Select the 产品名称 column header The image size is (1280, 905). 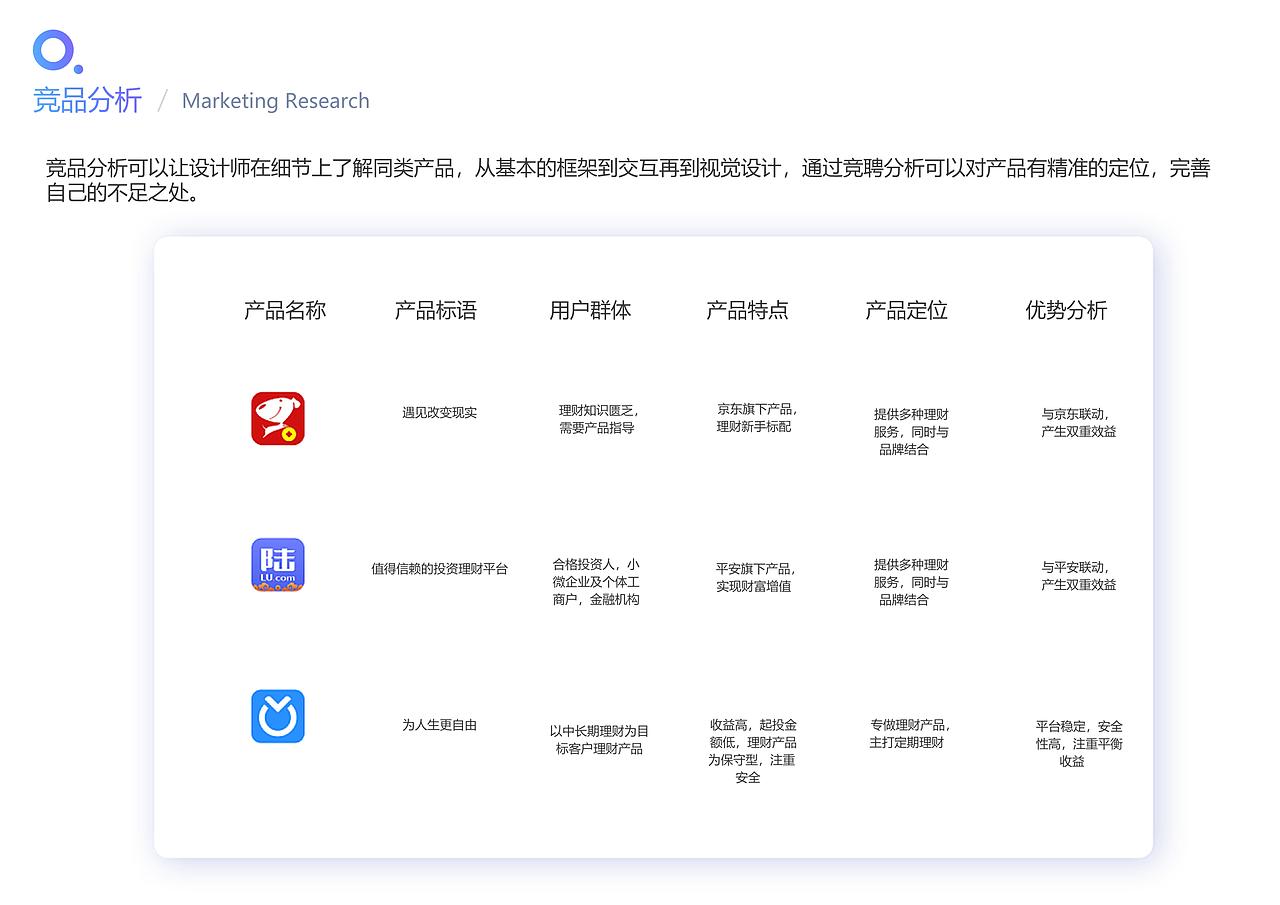click(x=285, y=310)
